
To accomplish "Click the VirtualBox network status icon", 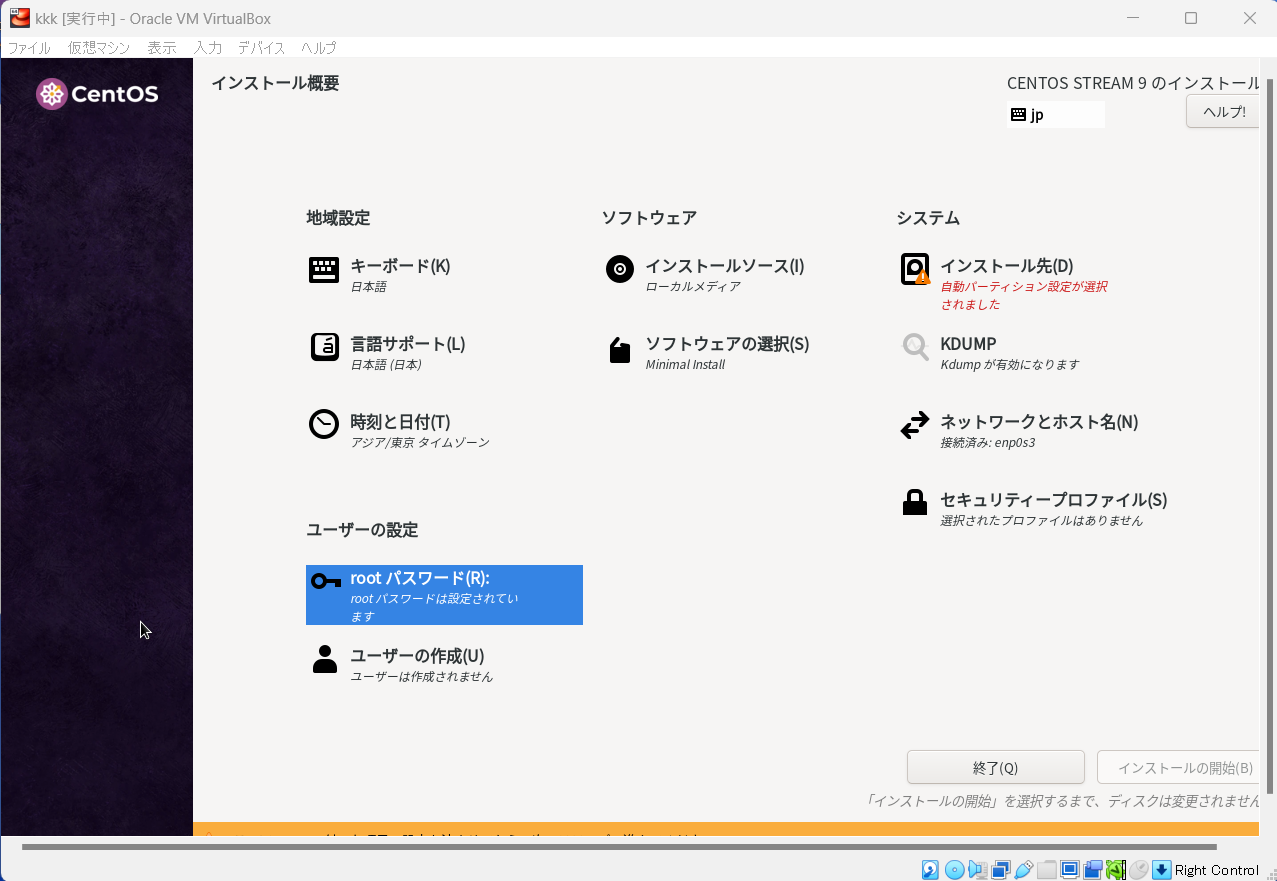I will coord(1002,870).
